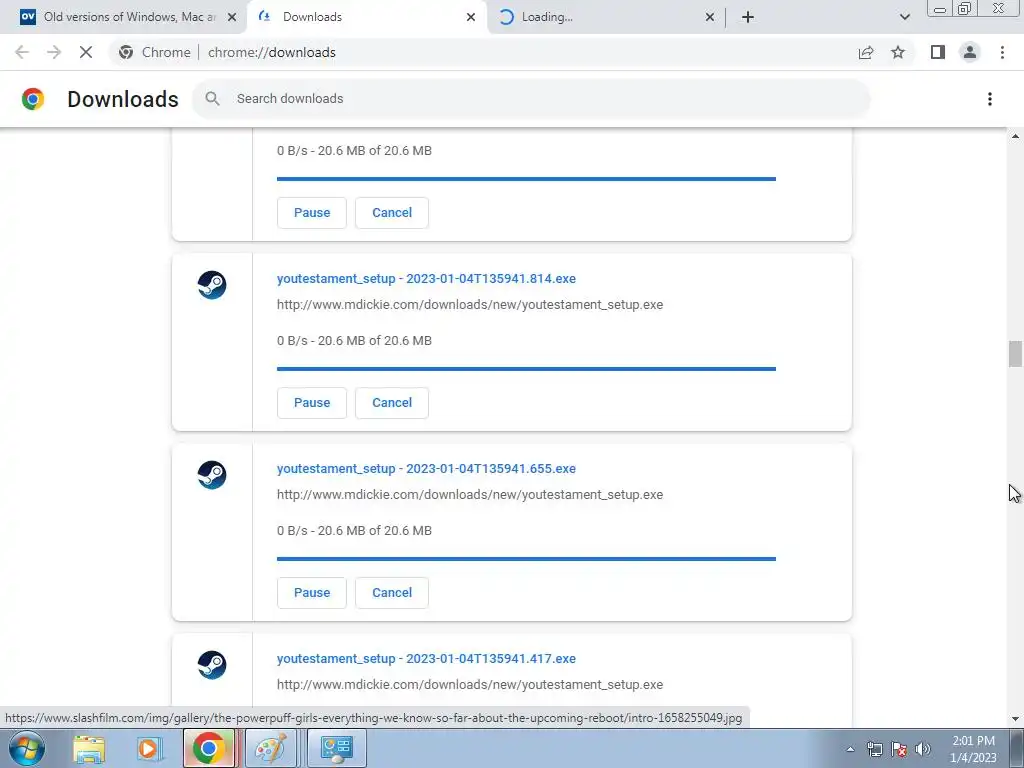The image size is (1024, 768).
Task: Click scrollbar up arrow
Action: 1015,136
